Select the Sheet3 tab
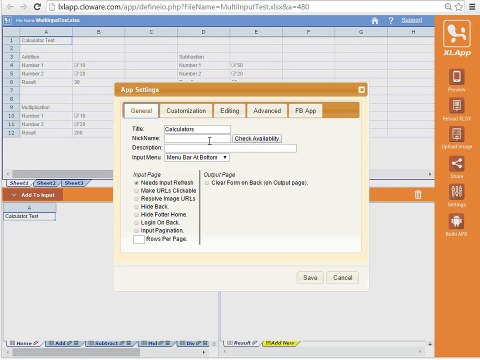The image size is (480, 360). (74, 183)
